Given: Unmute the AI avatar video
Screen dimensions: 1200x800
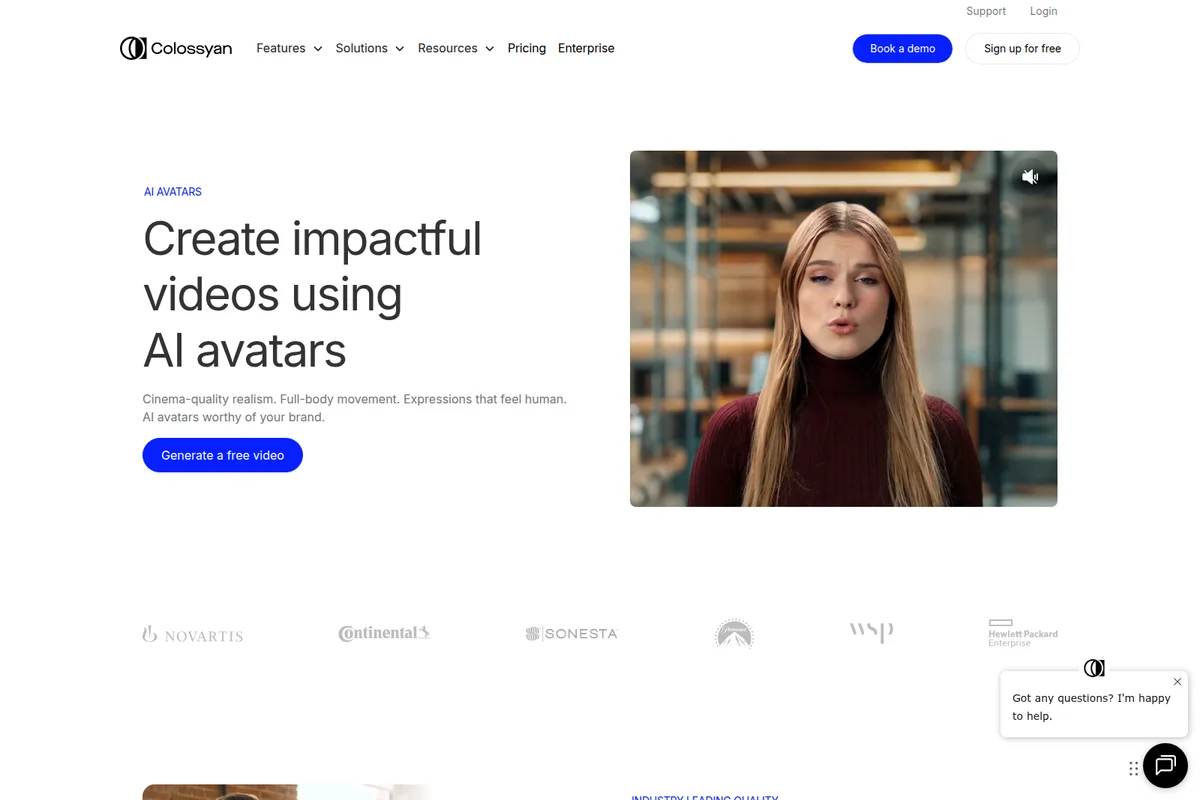Looking at the screenshot, I should point(1030,176).
